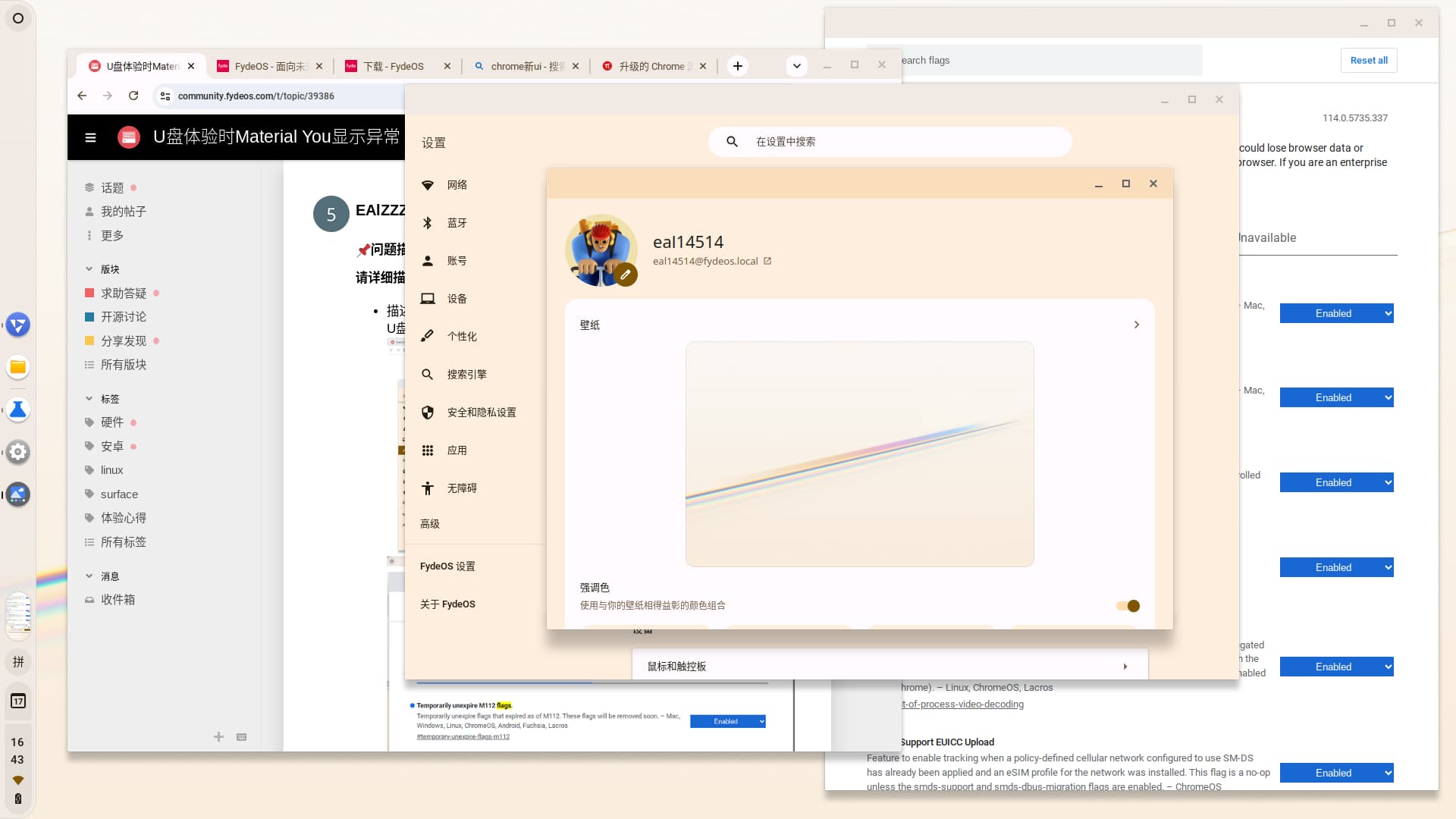The width and height of the screenshot is (1456, 819).
Task: Switch to the chrome新ui search tab
Action: 526,66
